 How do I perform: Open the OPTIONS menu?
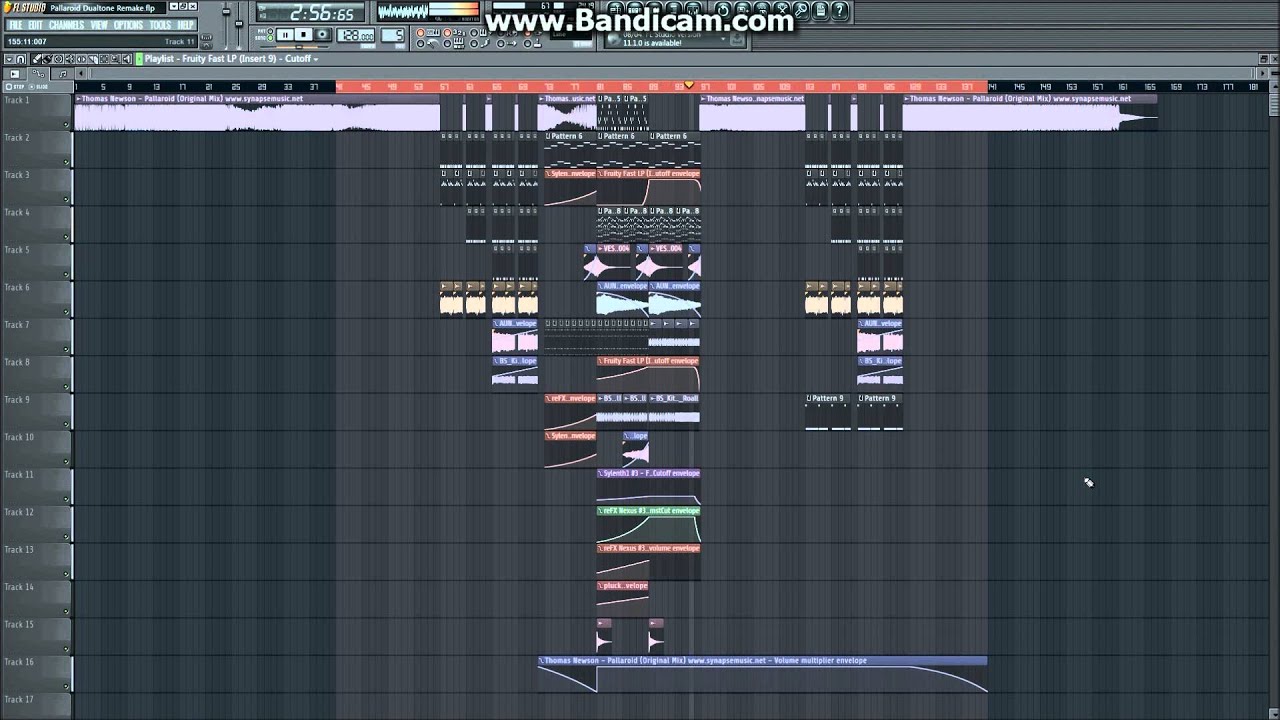(x=128, y=25)
